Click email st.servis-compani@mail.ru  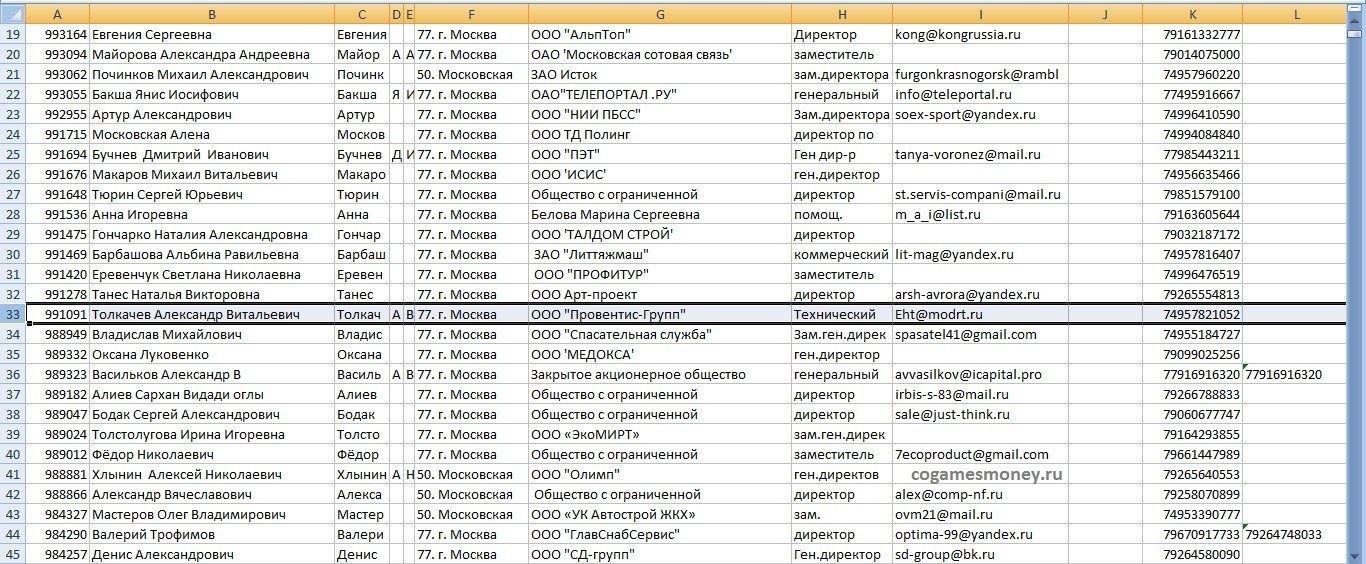pyautogui.click(x=978, y=194)
